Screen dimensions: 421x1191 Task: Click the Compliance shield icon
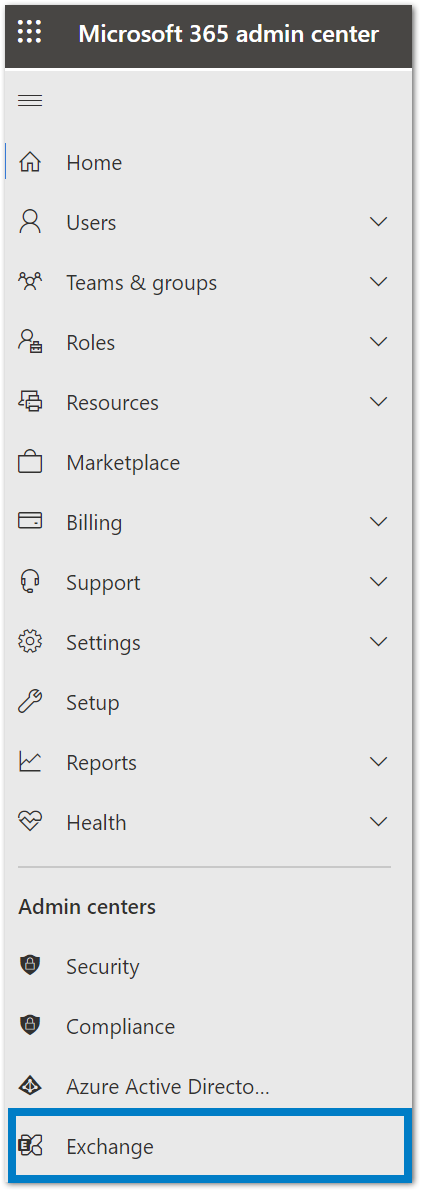(x=30, y=1026)
